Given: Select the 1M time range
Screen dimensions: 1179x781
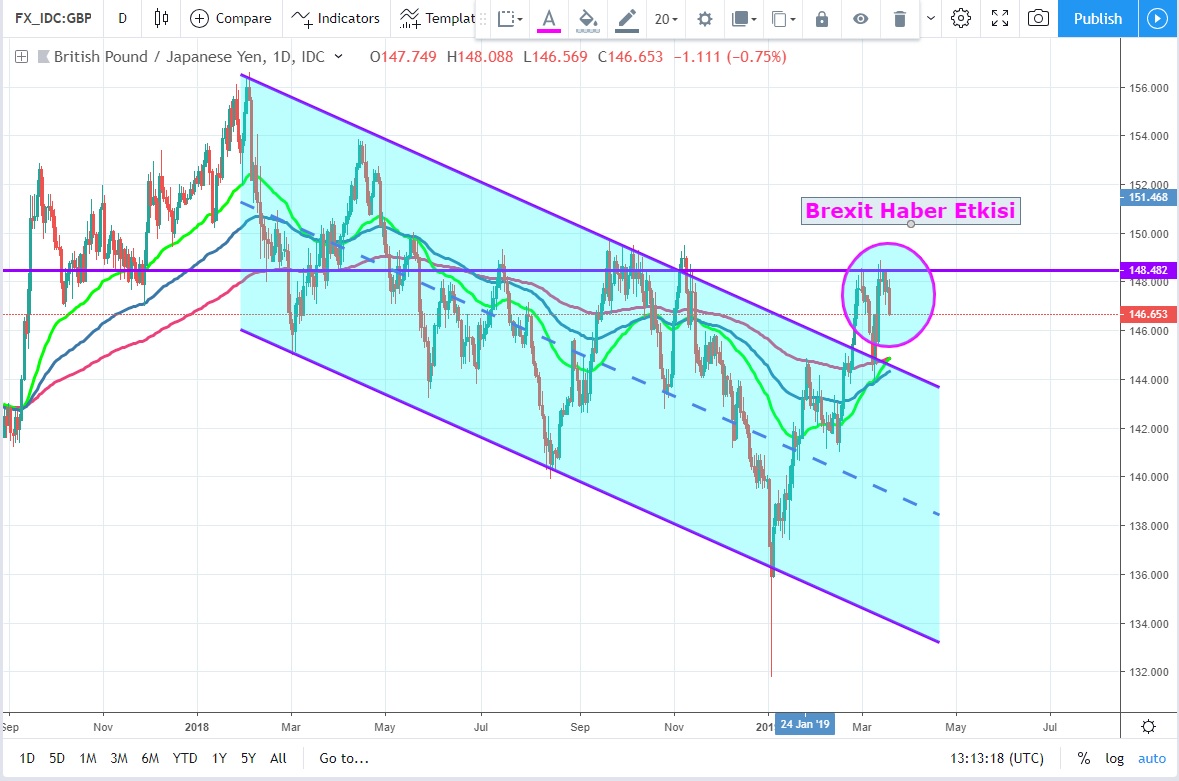Looking at the screenshot, I should point(88,758).
